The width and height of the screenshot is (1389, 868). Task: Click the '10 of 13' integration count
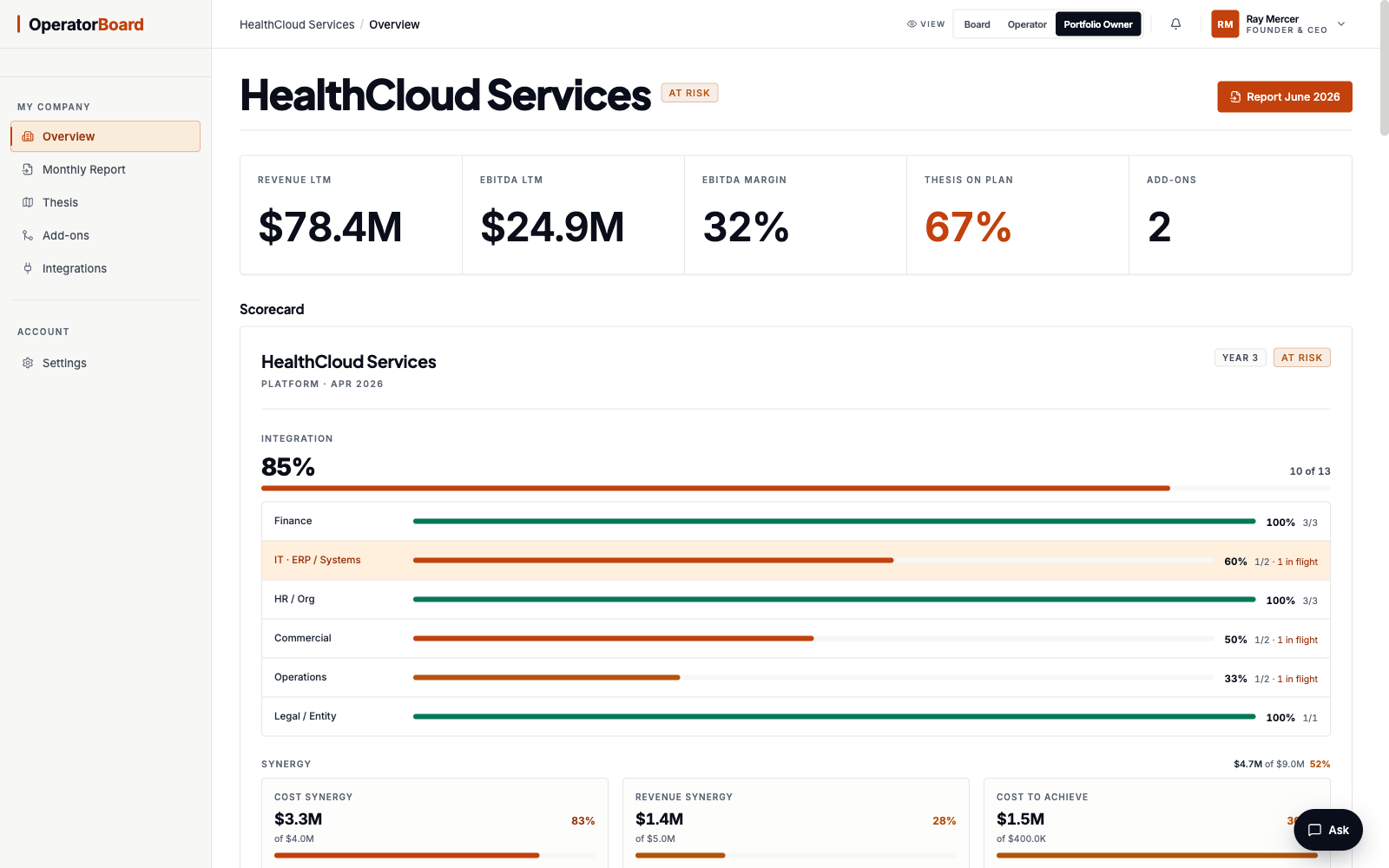pos(1310,471)
